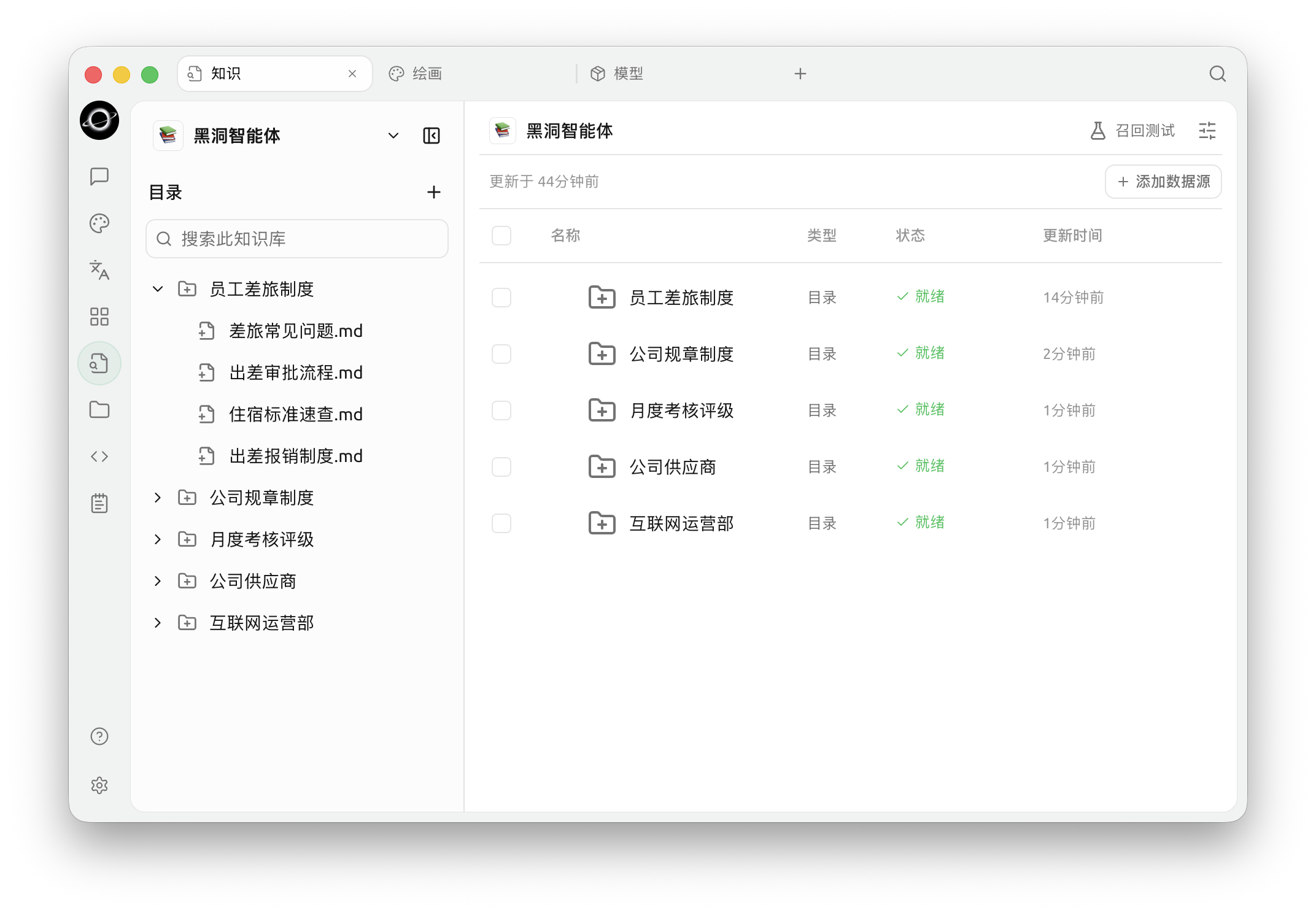The height and width of the screenshot is (913, 1316).
Task: Click the 搜索此知识库 search field
Action: (x=297, y=239)
